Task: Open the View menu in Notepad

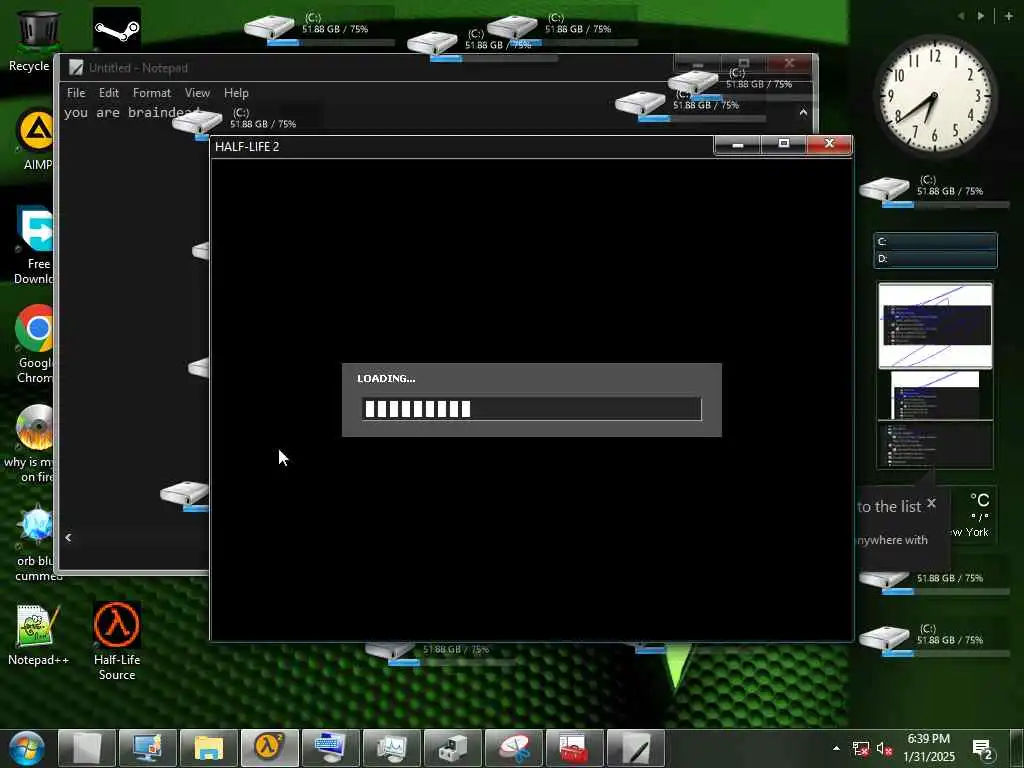Action: tap(197, 93)
